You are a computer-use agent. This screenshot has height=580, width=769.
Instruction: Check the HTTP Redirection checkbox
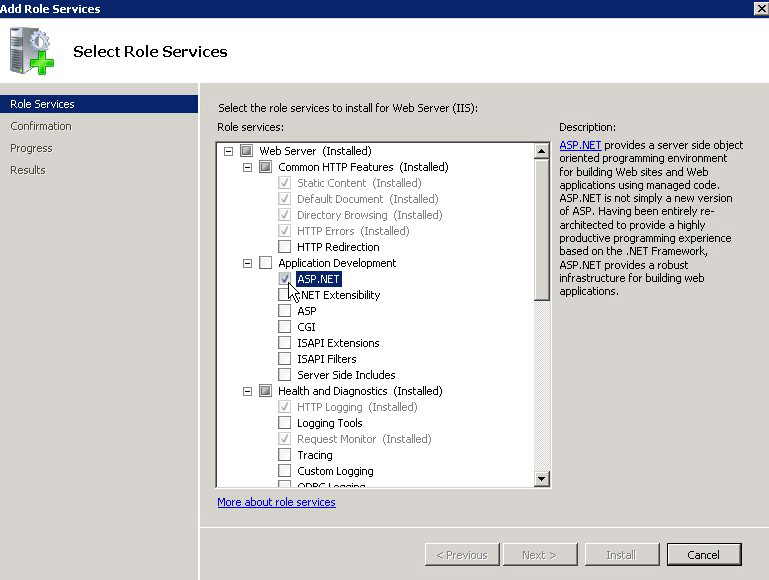[x=284, y=247]
